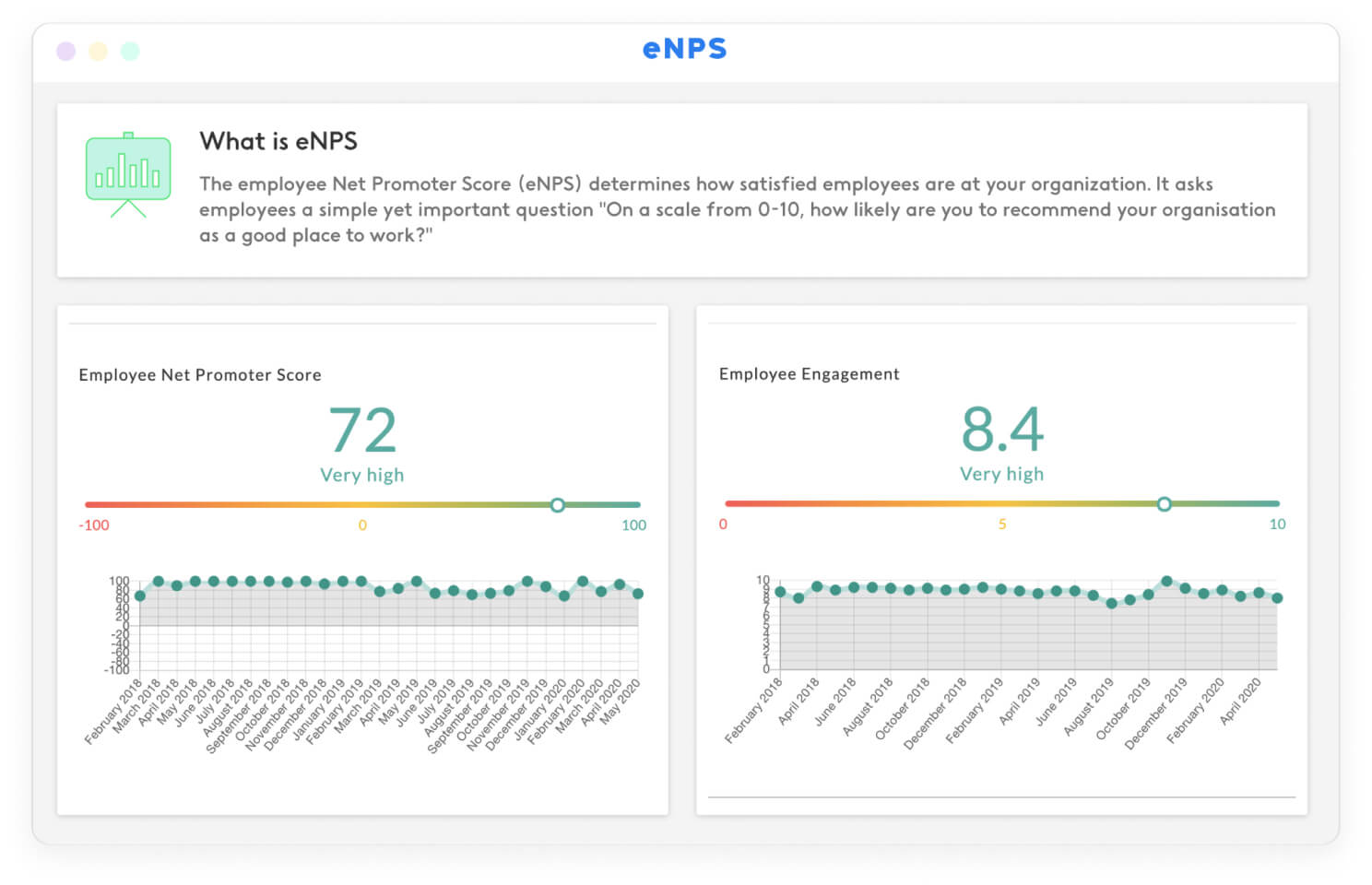
Task: Select the last data point in Net Promoter chart
Action: pos(638,594)
